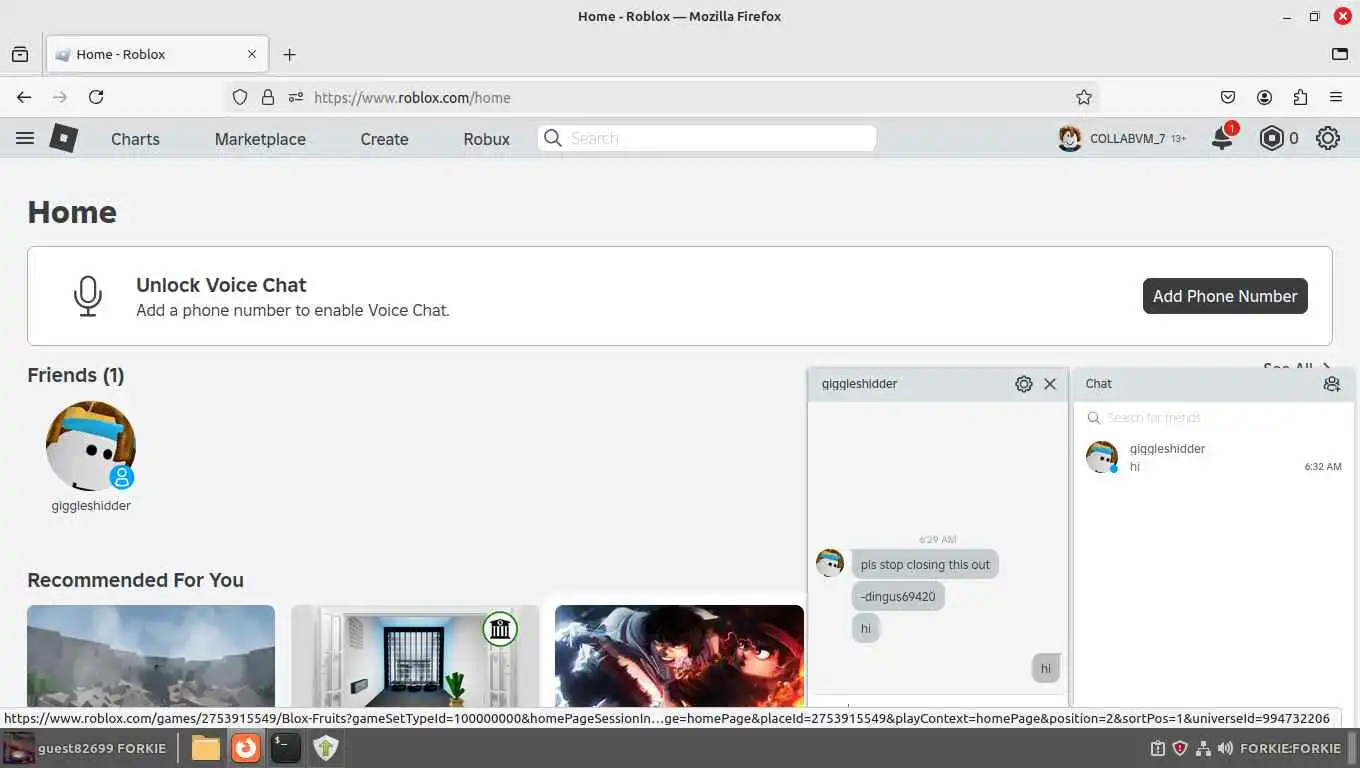Viewport: 1360px width, 768px height.
Task: Launch terminal from the taskbar
Action: click(286, 747)
